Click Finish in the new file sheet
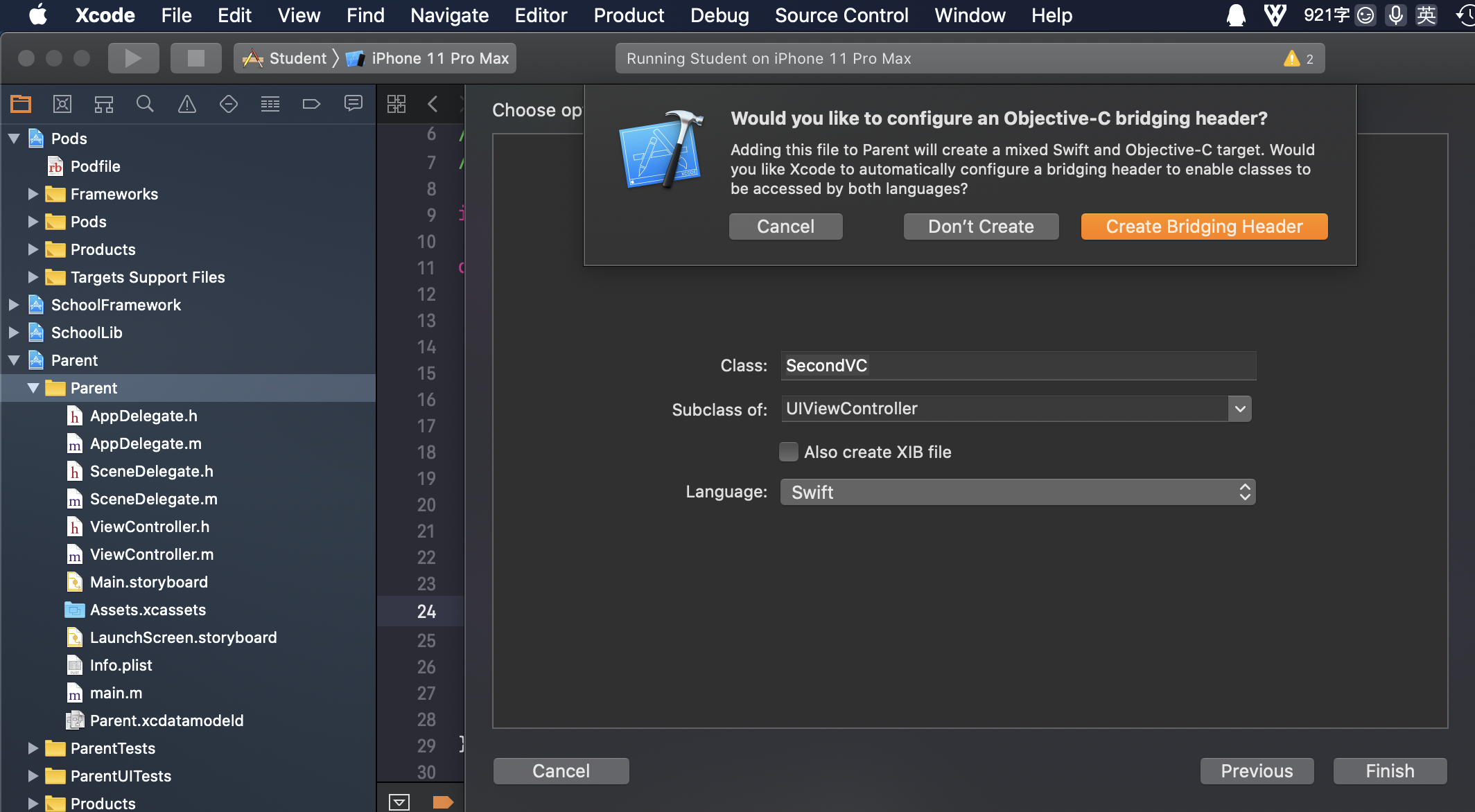Image resolution: width=1475 pixels, height=812 pixels. [1390, 771]
